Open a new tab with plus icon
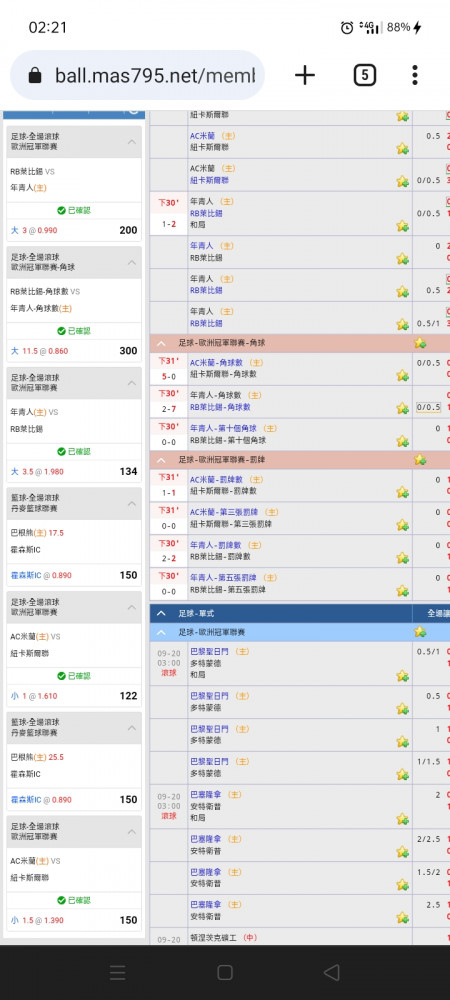This screenshot has width=450, height=1000. (305, 75)
